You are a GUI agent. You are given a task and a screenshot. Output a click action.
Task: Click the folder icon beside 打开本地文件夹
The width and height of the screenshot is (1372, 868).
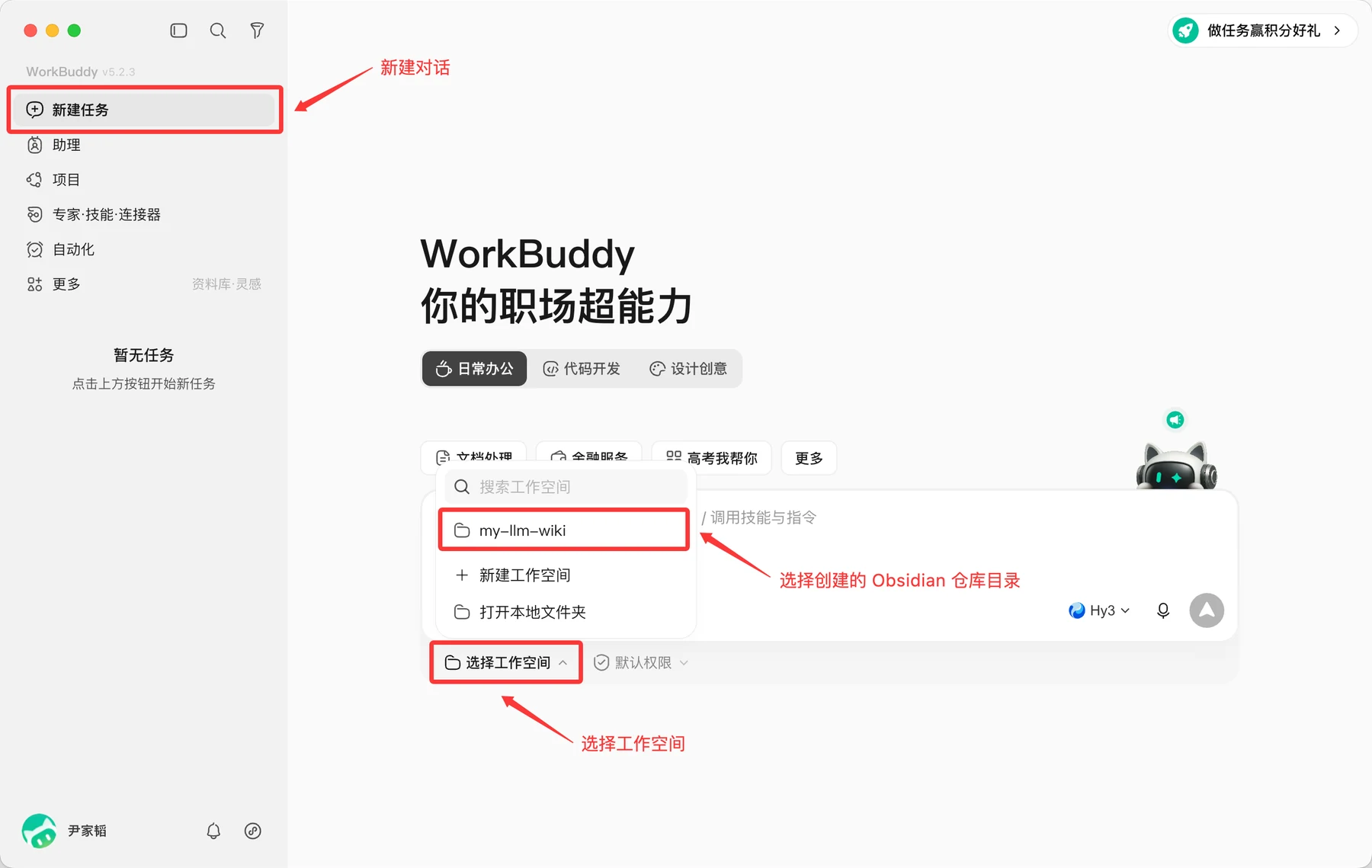[461, 612]
